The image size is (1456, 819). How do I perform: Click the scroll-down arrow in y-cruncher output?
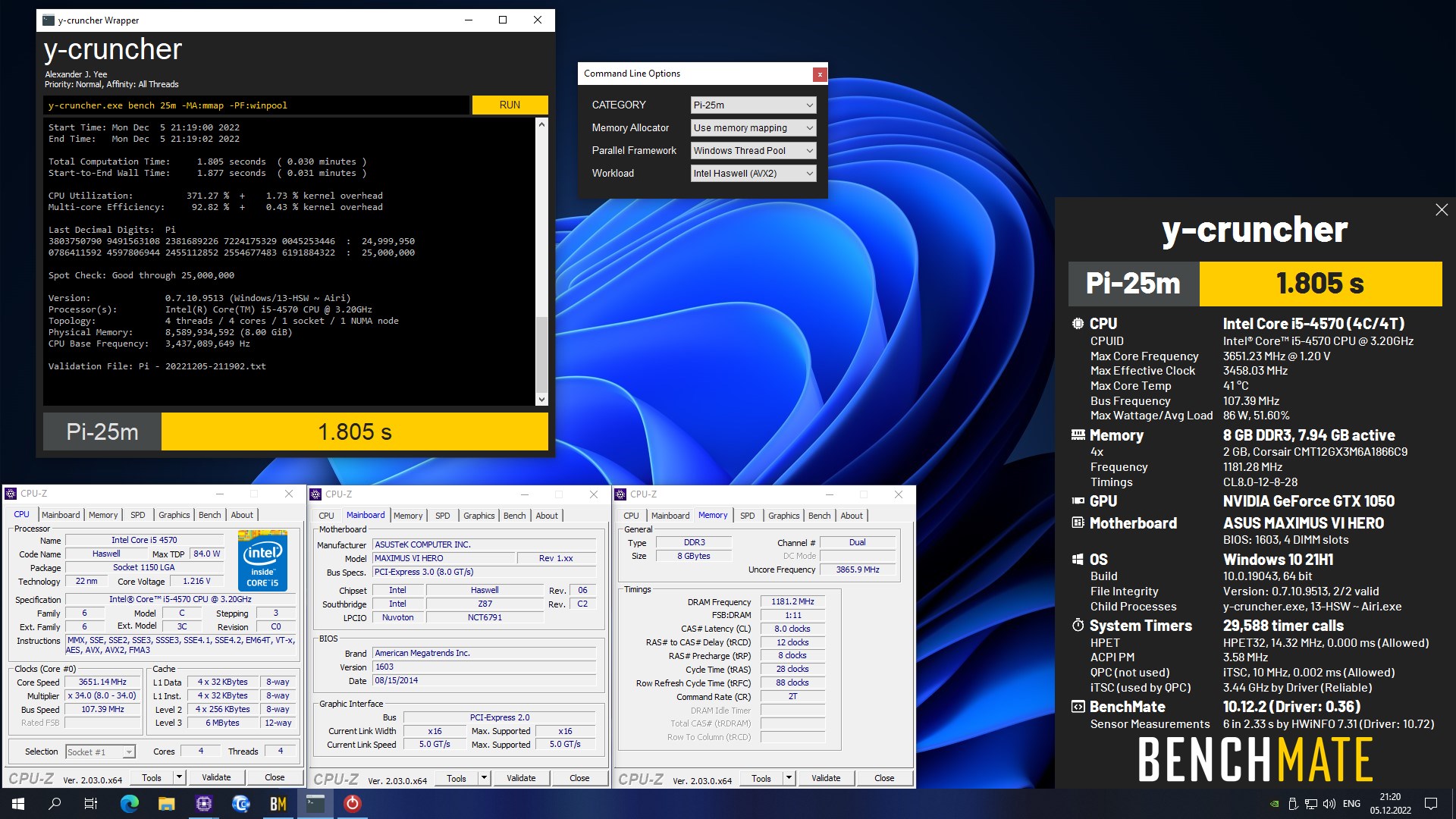click(x=541, y=399)
